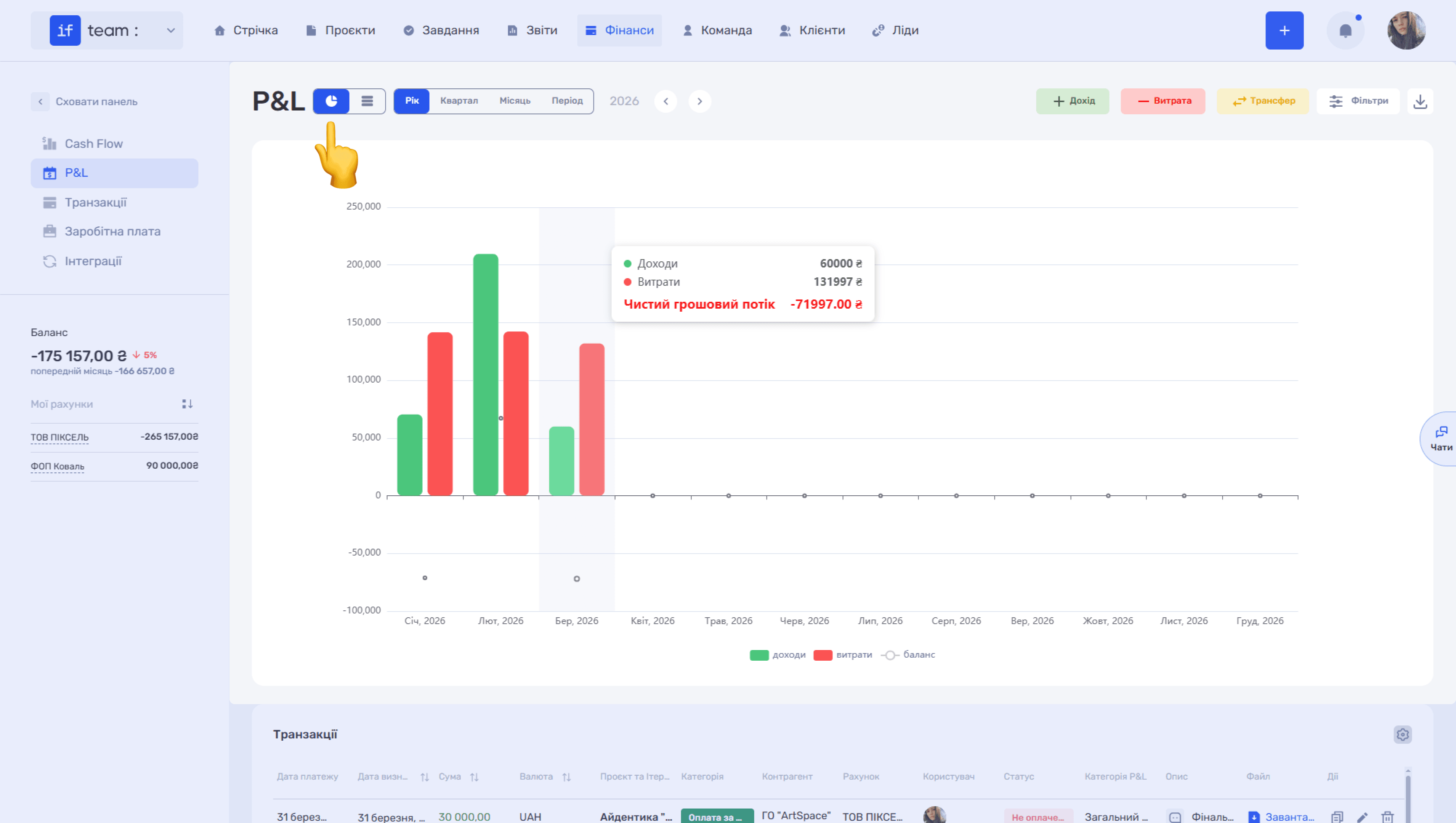Image resolution: width=1456 pixels, height=823 pixels.
Task: Toggle the green 'доходи' legend swatch
Action: coord(759,655)
